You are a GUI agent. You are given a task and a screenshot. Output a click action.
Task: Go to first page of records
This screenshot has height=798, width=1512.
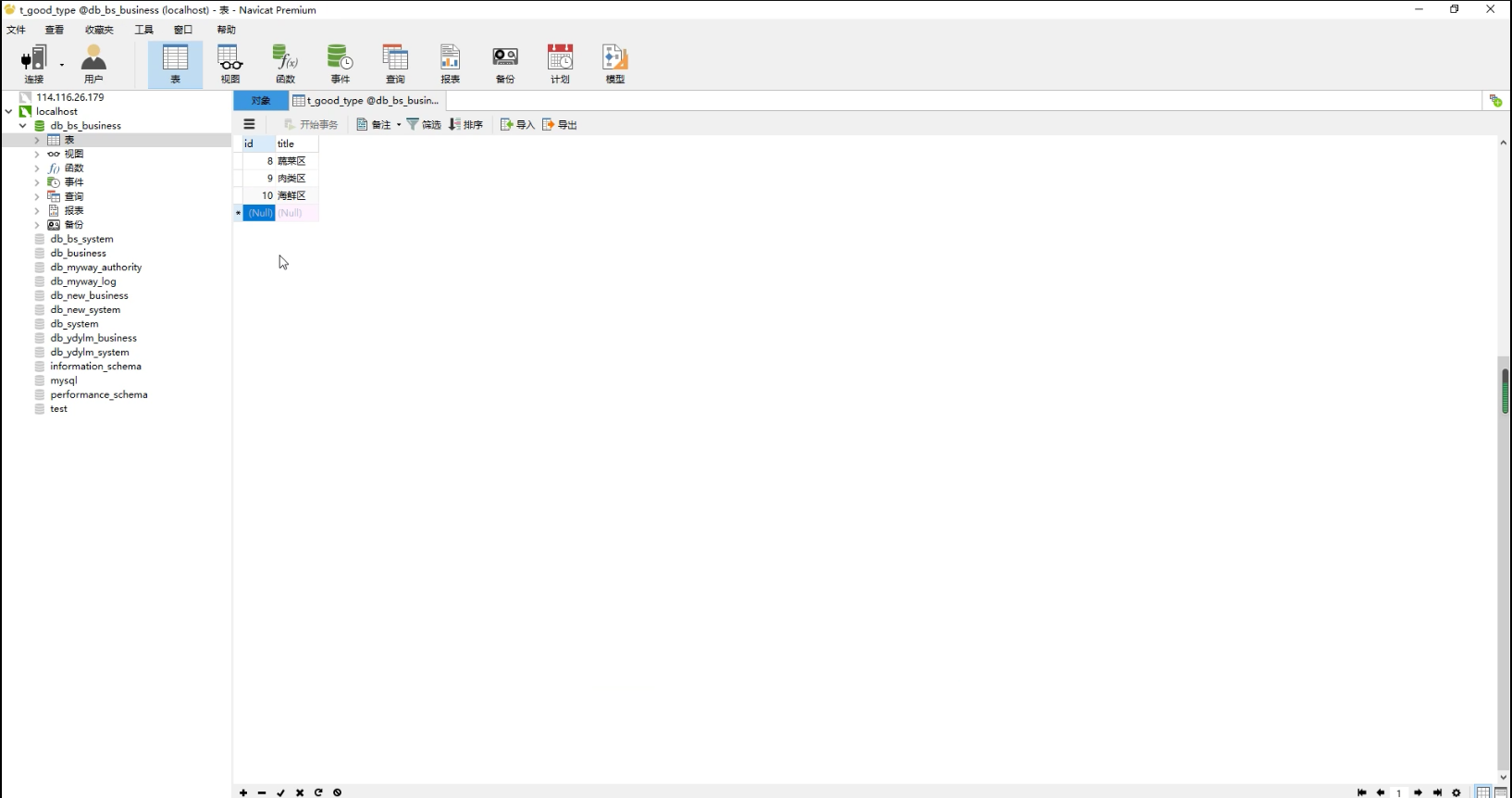coord(1361,792)
